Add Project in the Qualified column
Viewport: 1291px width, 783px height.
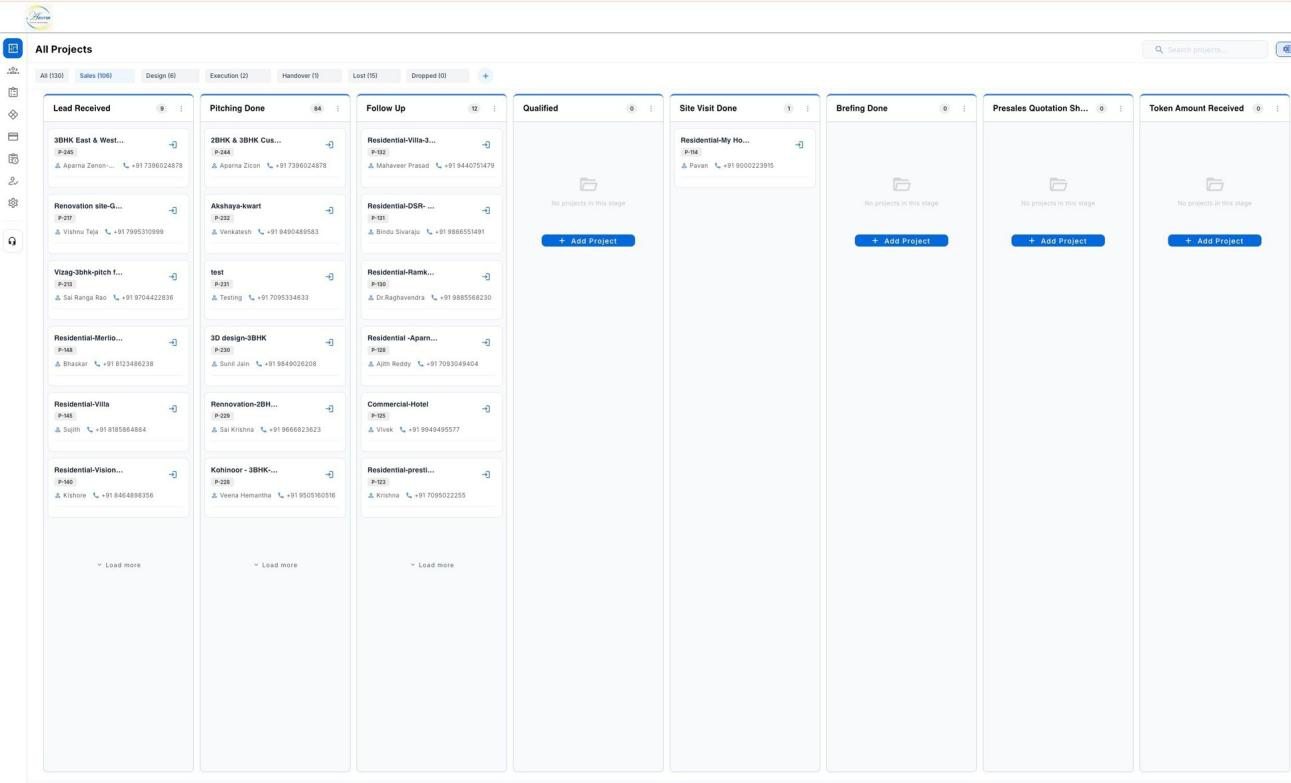pyautogui.click(x=588, y=241)
